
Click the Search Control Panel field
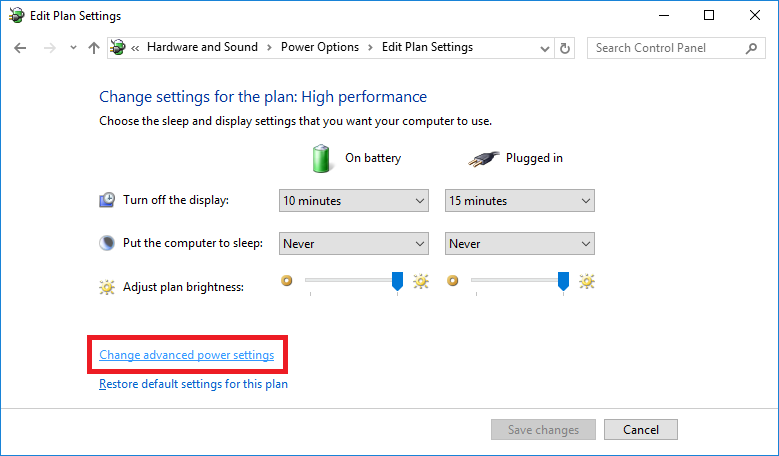[x=667, y=48]
